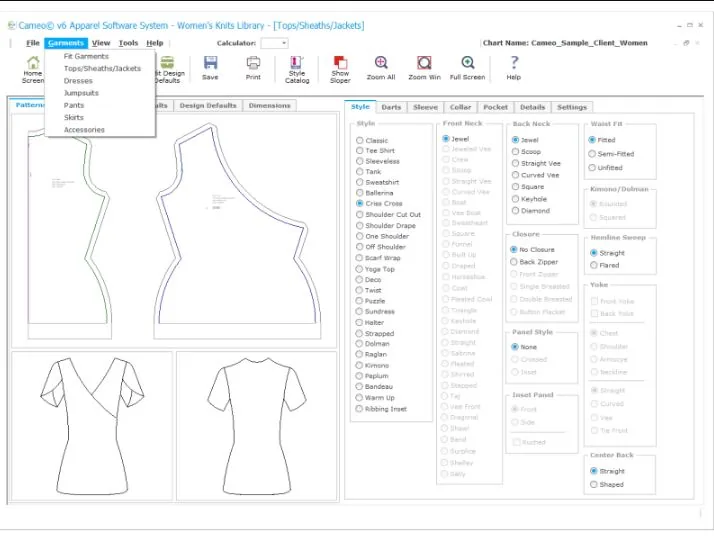Select the Yoga Top style option
The height and width of the screenshot is (539, 714).
[360, 269]
